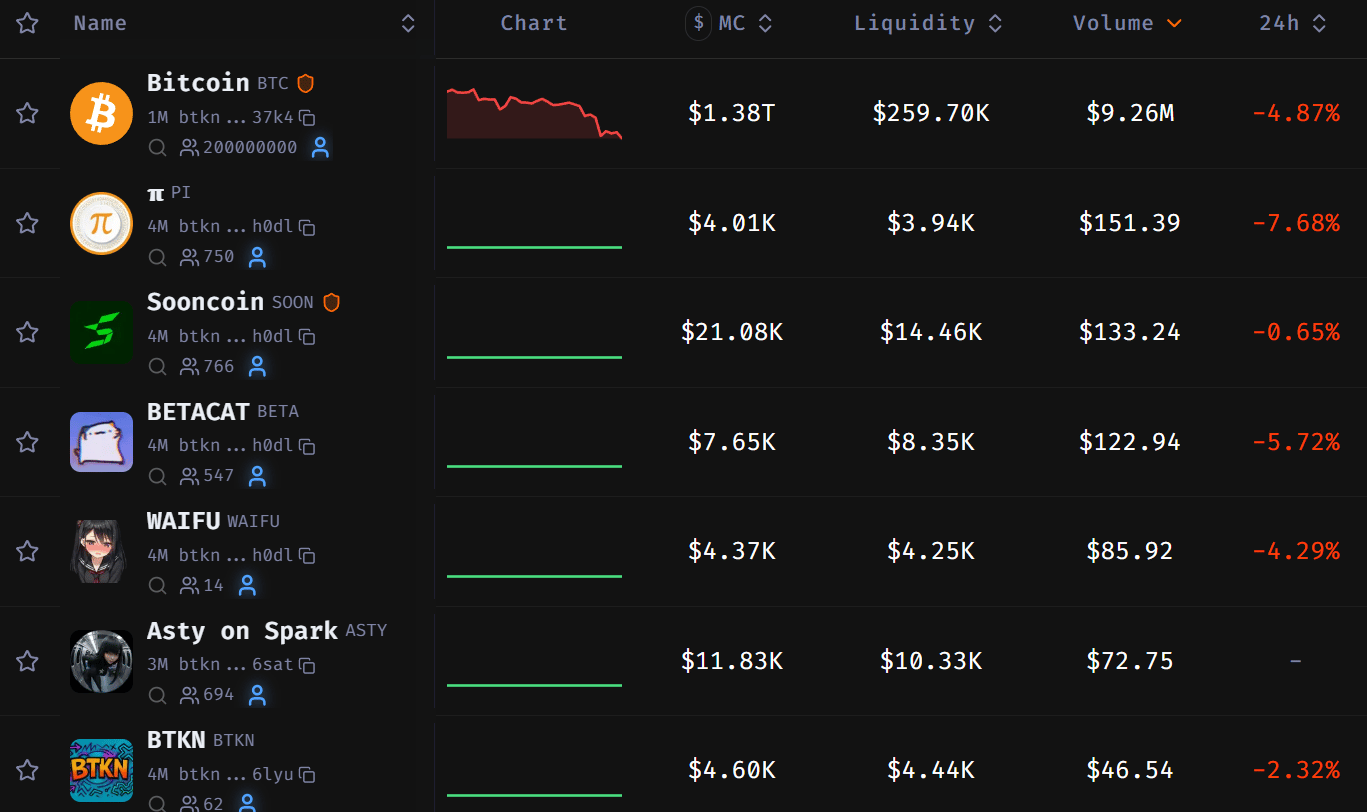The width and height of the screenshot is (1367, 812).
Task: View Bitcoin creator profile icon
Action: pyautogui.click(x=320, y=148)
